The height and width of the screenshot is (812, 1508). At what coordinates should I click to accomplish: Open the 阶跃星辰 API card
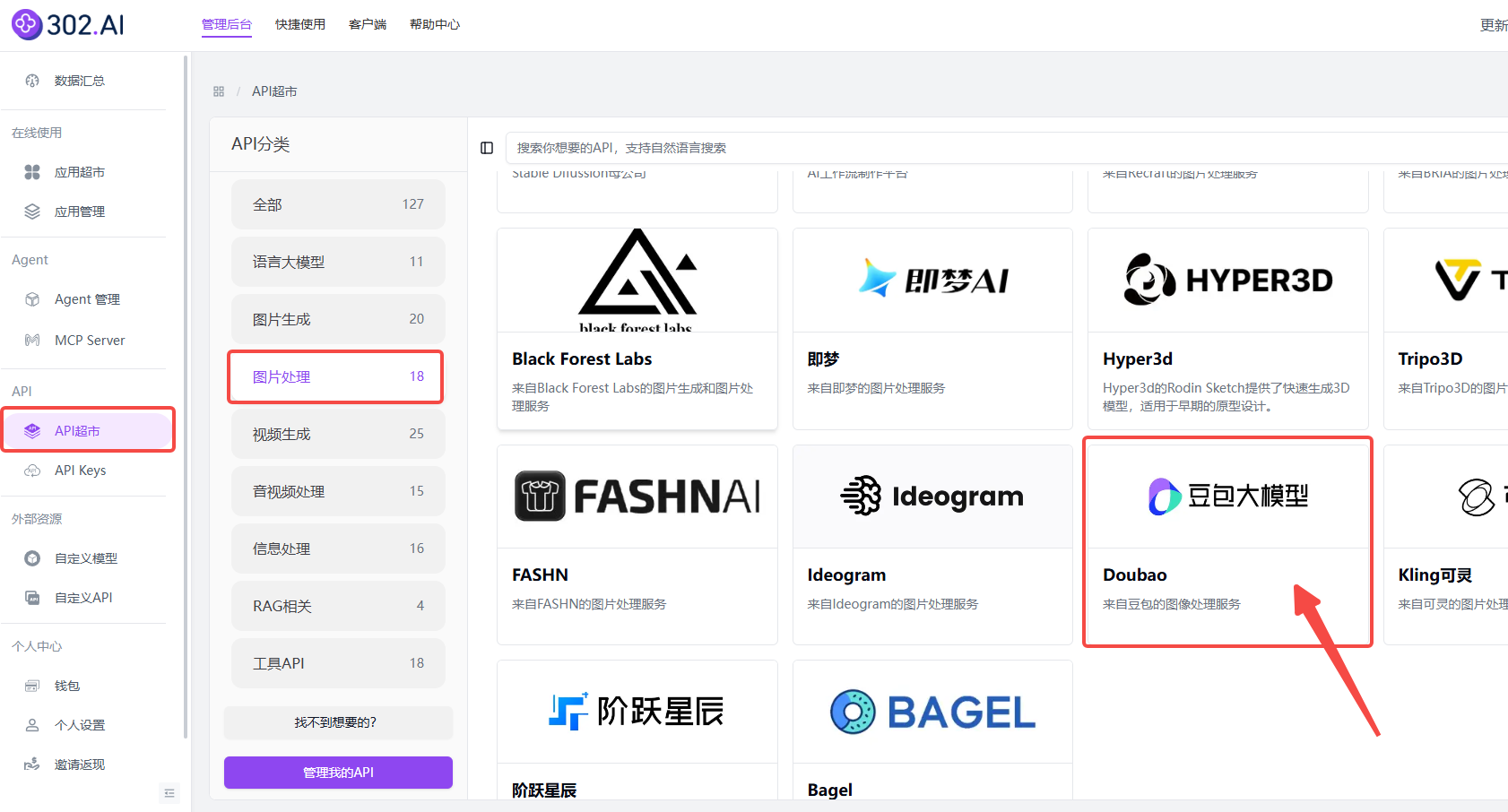637,730
